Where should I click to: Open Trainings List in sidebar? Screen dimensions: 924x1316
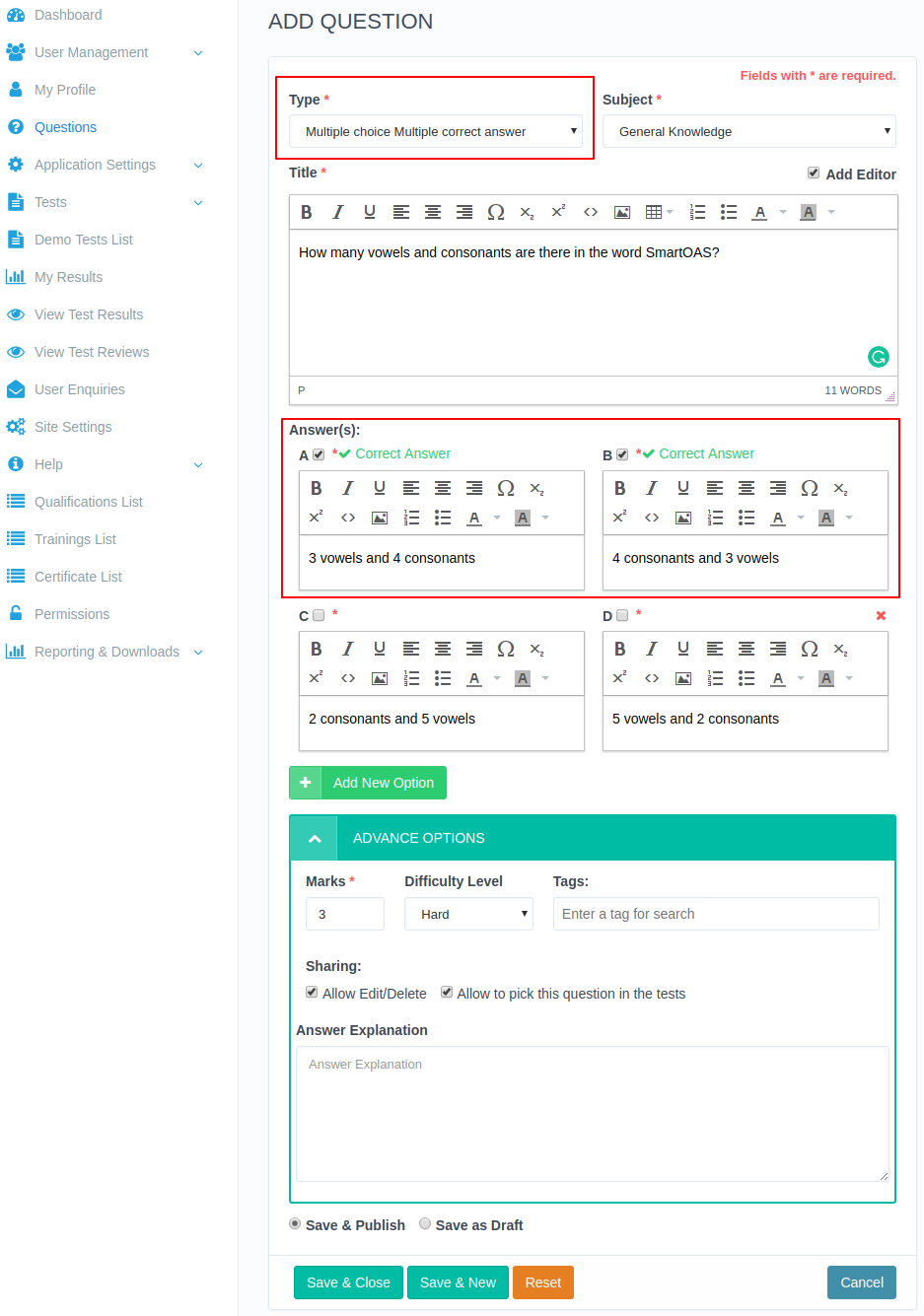[x=75, y=539]
